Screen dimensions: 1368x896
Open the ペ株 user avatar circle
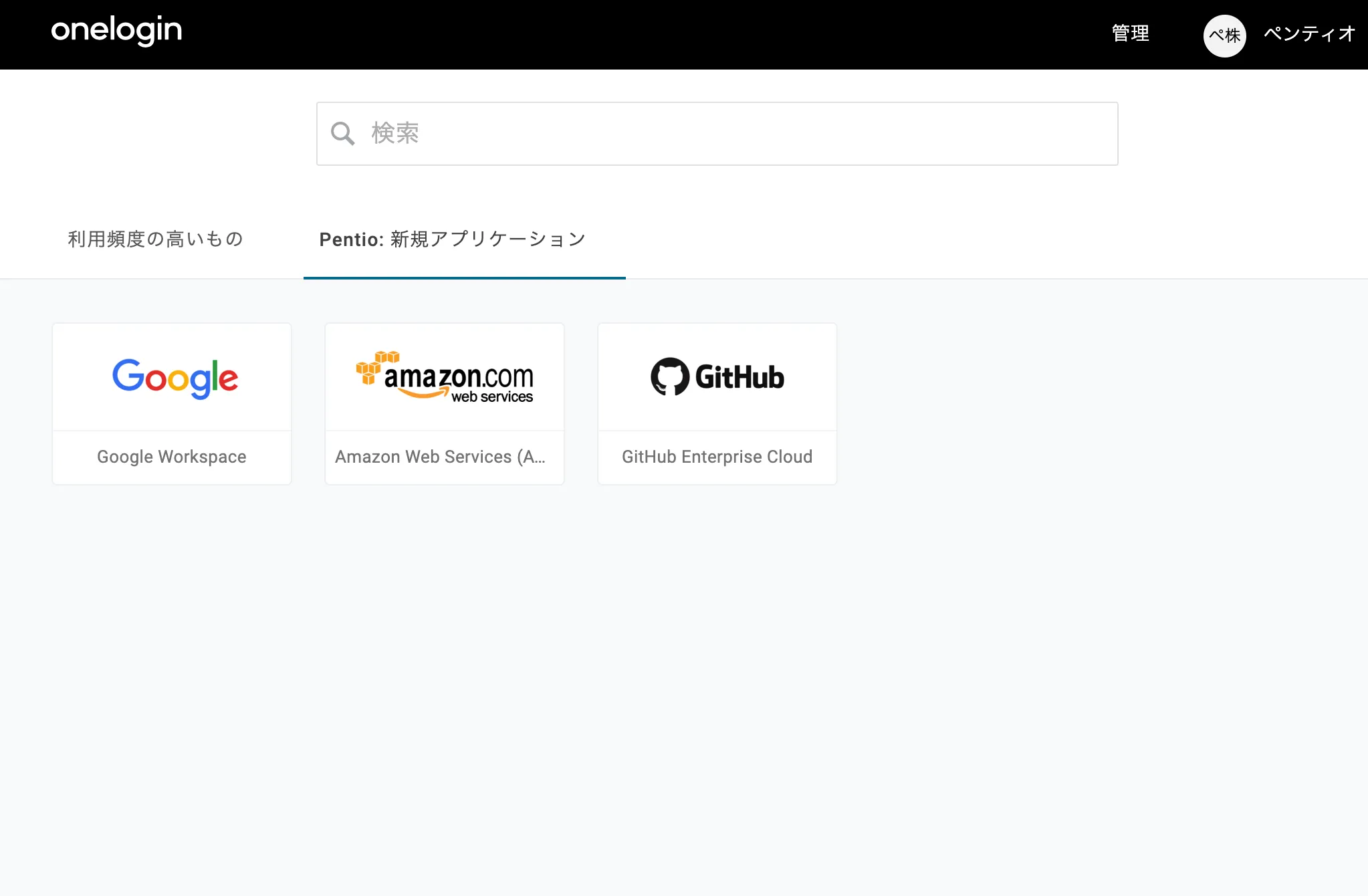click(x=1224, y=35)
